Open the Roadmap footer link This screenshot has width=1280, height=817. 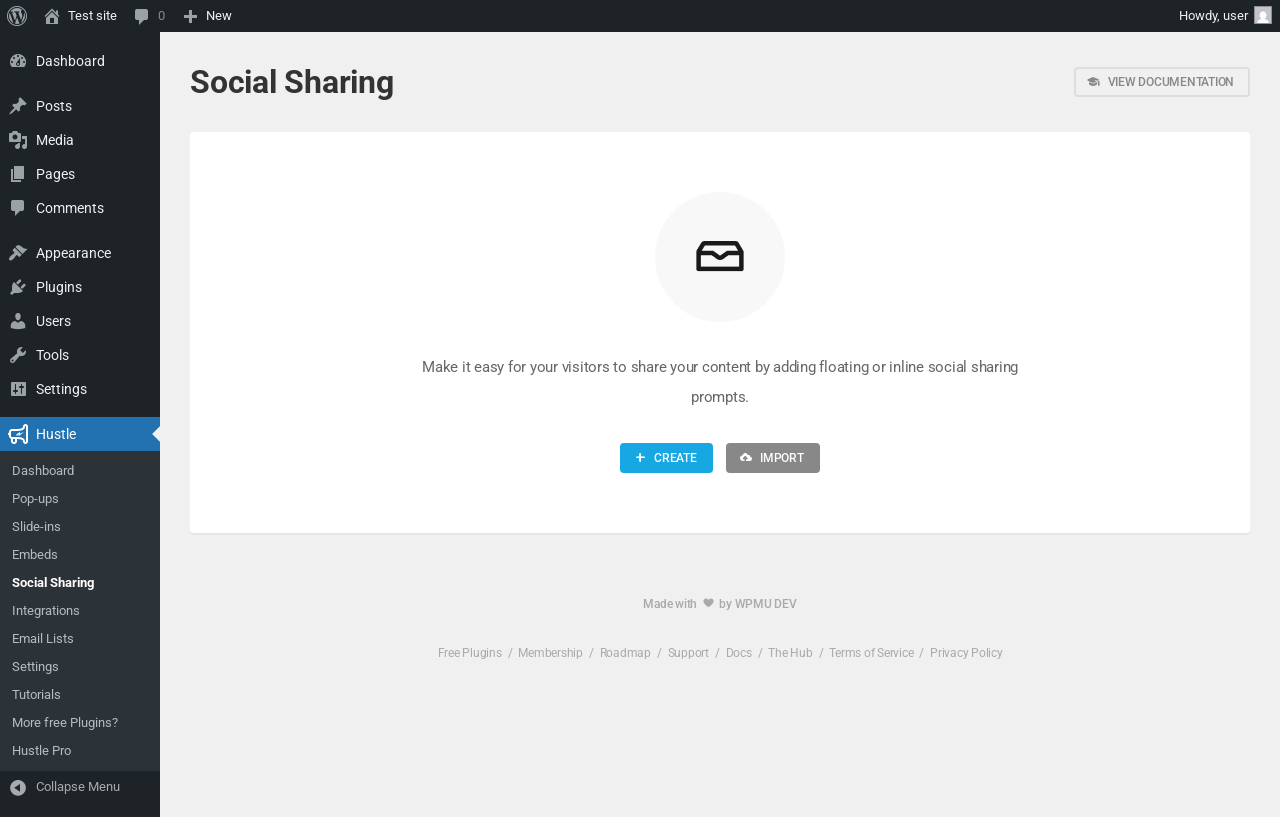click(625, 653)
